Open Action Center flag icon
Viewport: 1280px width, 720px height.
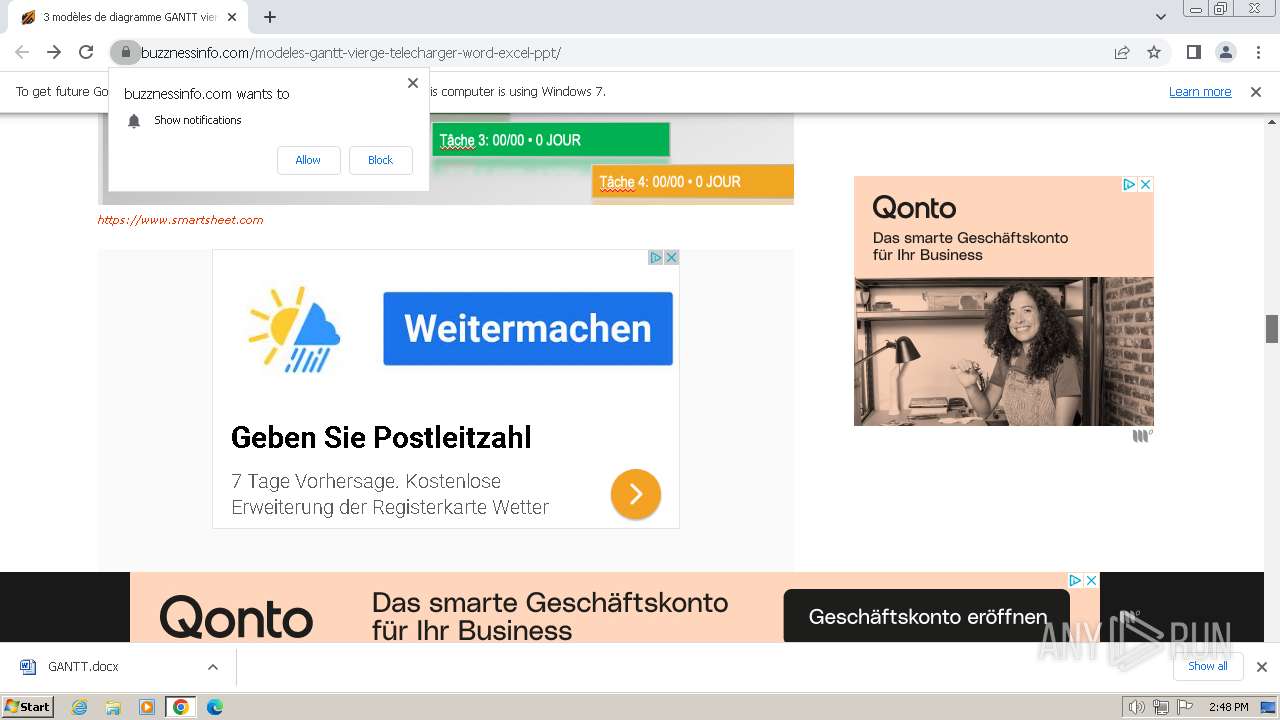[x=1185, y=707]
